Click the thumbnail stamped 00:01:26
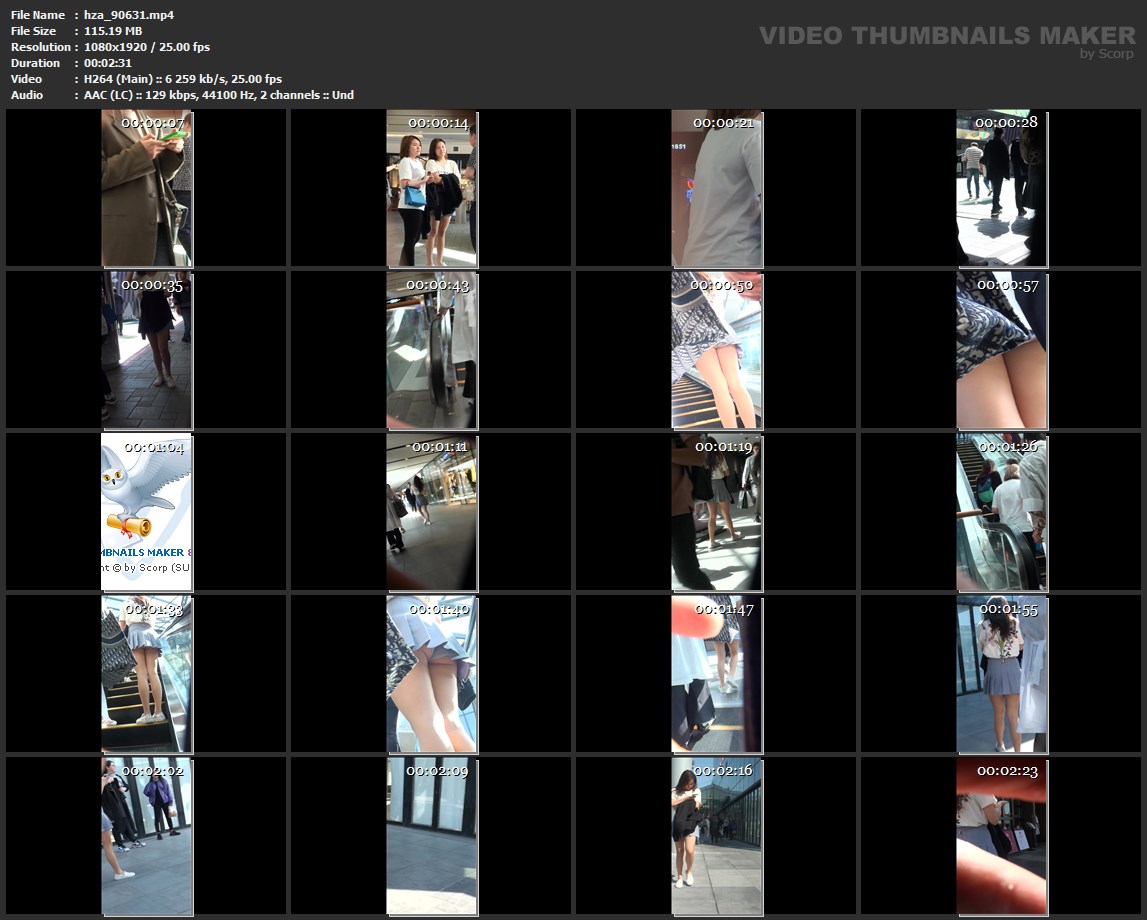This screenshot has height=920, width=1147. click(x=1001, y=511)
